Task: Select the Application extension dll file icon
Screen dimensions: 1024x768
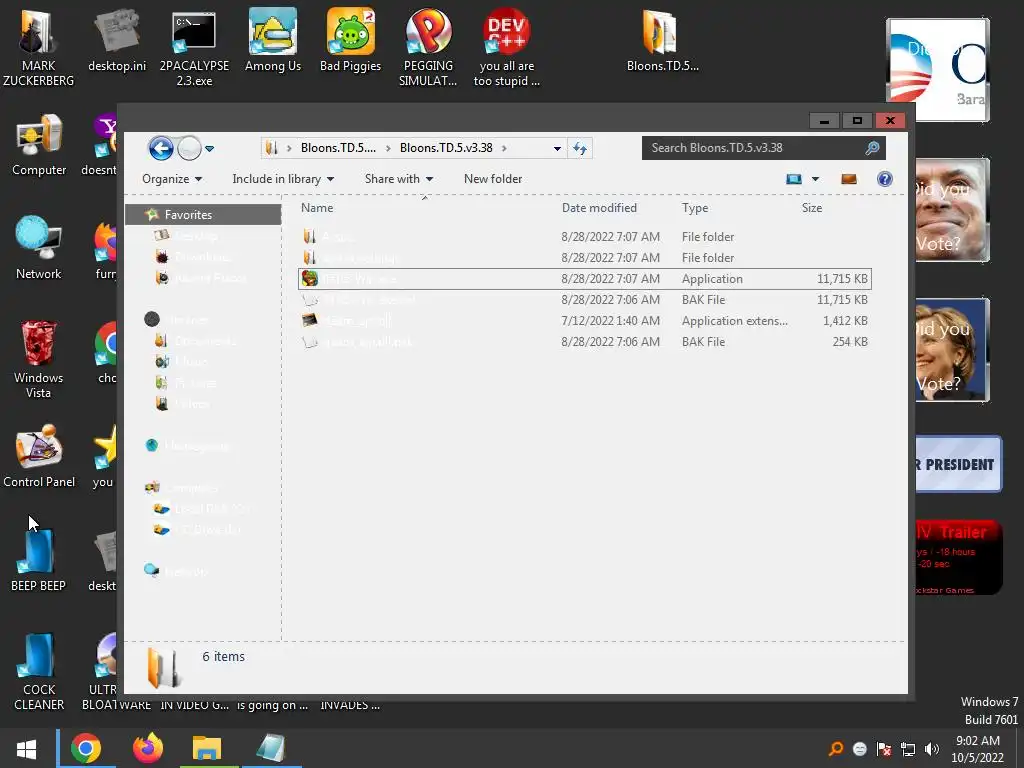Action: 310,321
